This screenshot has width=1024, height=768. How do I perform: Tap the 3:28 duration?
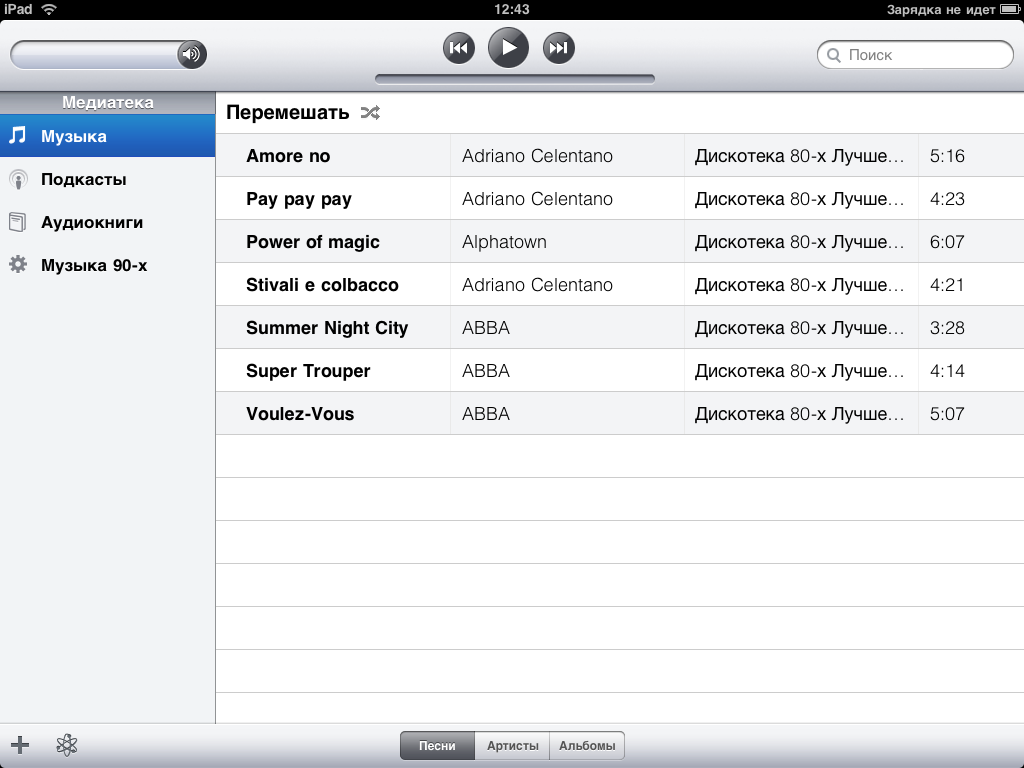pos(947,328)
